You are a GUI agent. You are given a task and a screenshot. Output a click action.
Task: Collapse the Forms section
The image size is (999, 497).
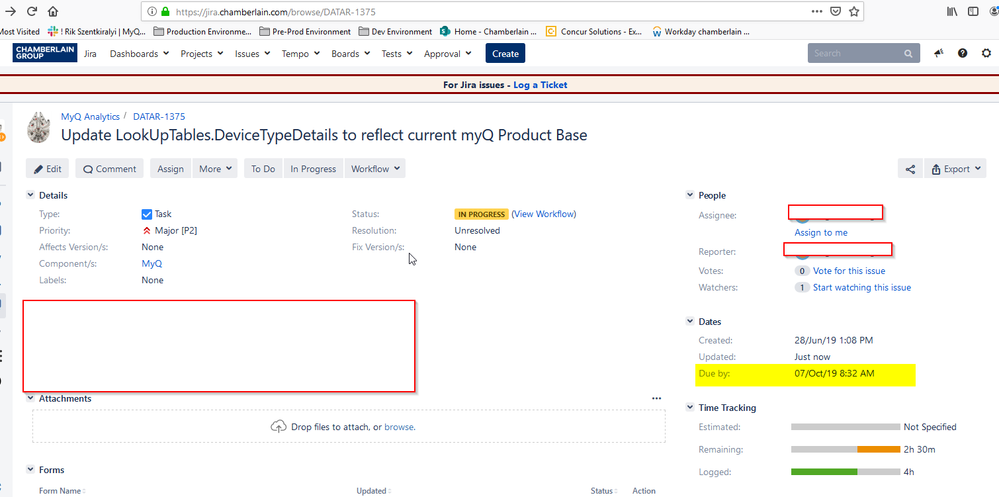point(31,470)
